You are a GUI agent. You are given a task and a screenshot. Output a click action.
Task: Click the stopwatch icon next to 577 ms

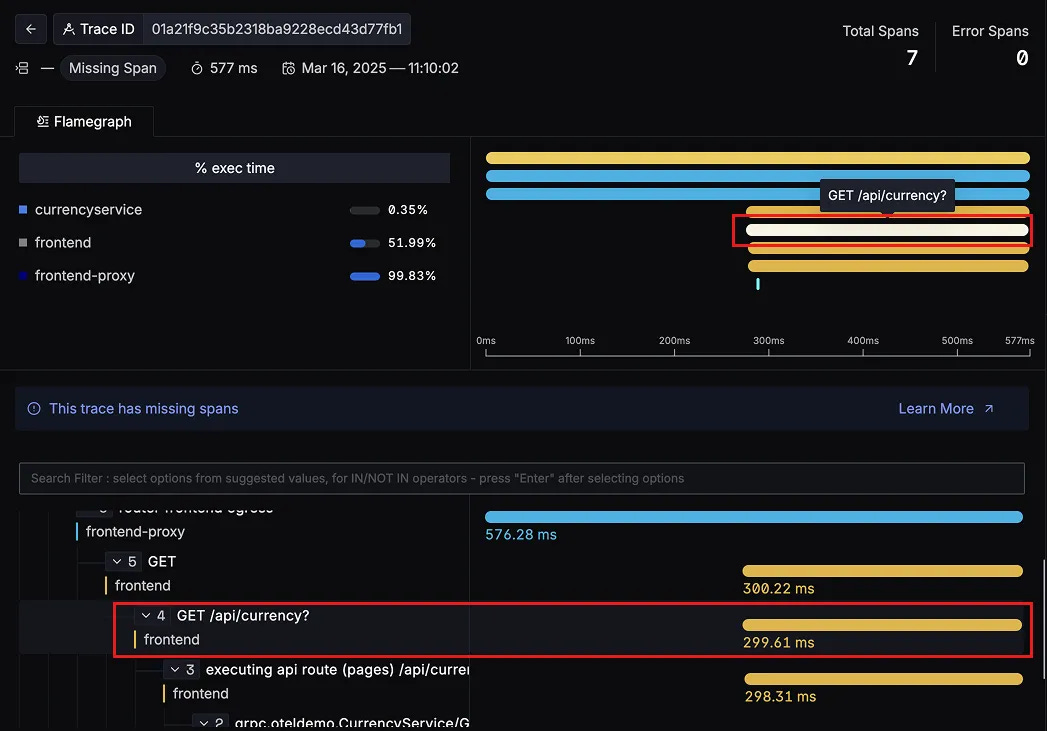pyautogui.click(x=197, y=68)
